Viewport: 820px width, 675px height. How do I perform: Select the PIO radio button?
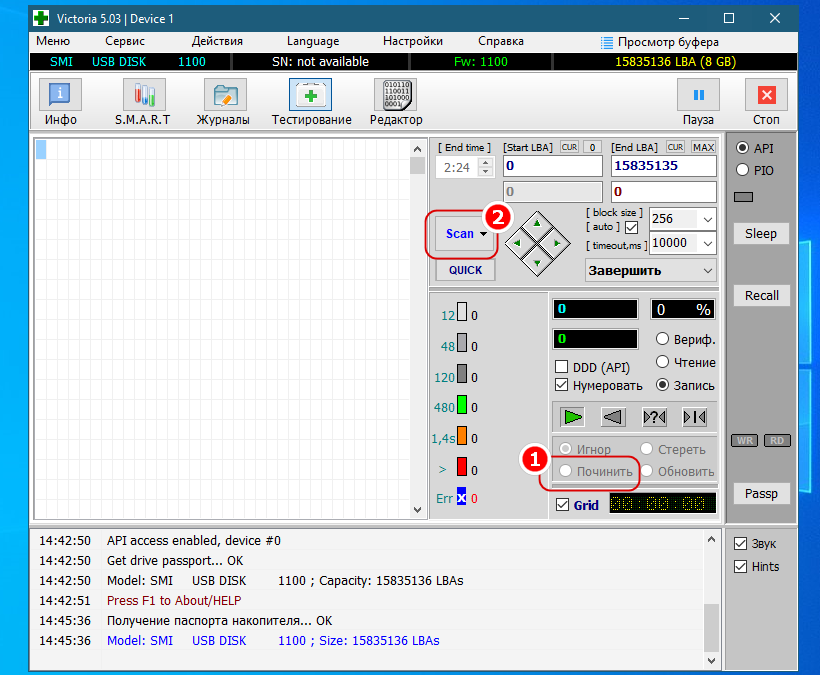click(743, 170)
